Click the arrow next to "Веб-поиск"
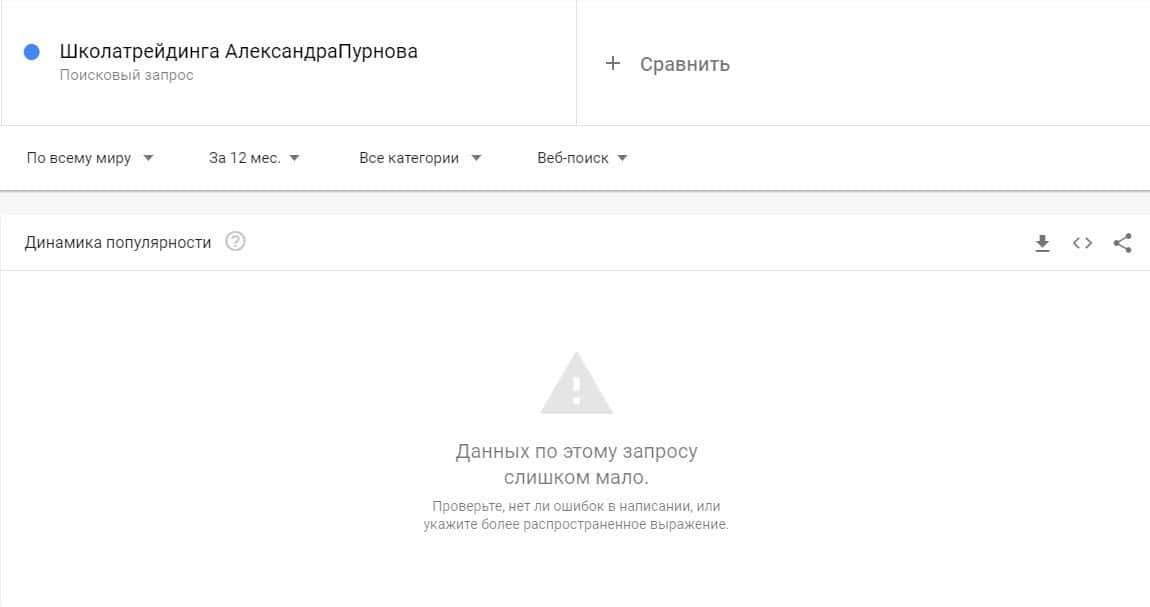Viewport: 1150px width, 607px height. tap(622, 158)
